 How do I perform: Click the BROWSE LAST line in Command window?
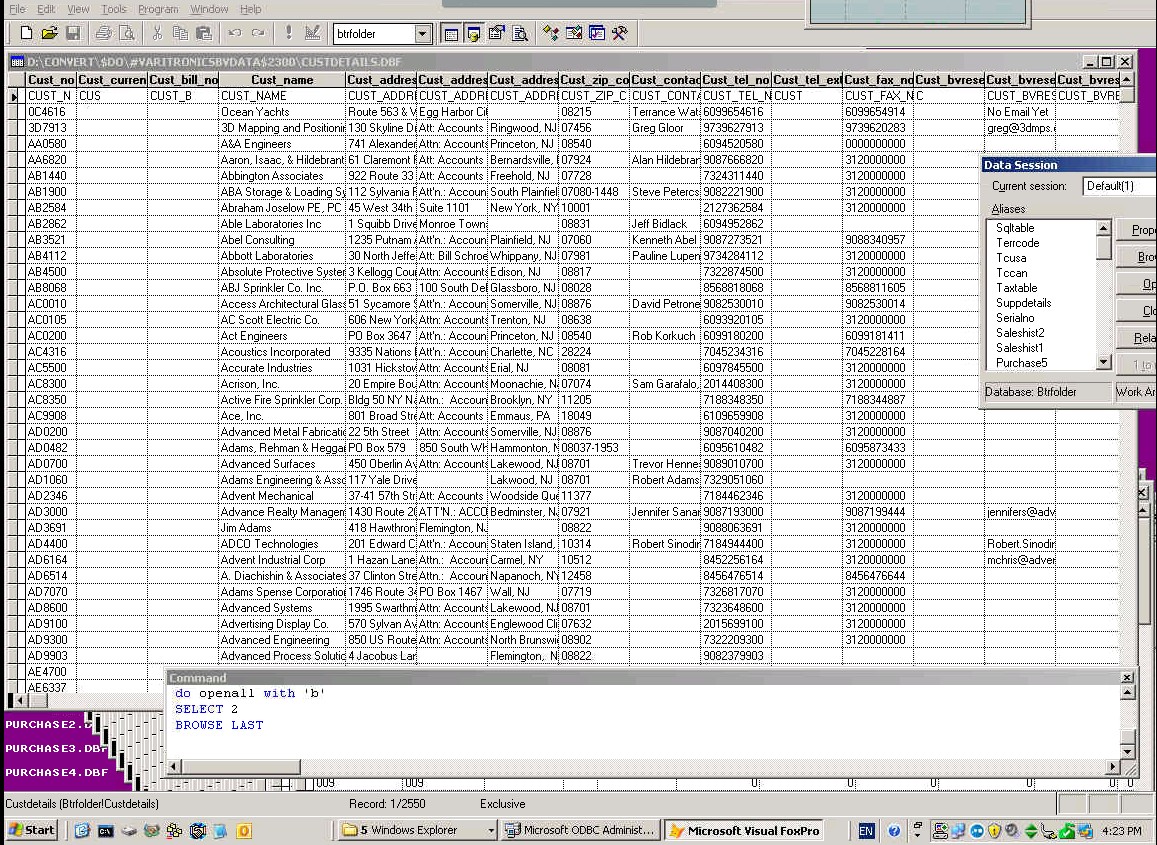pyautogui.click(x=219, y=725)
